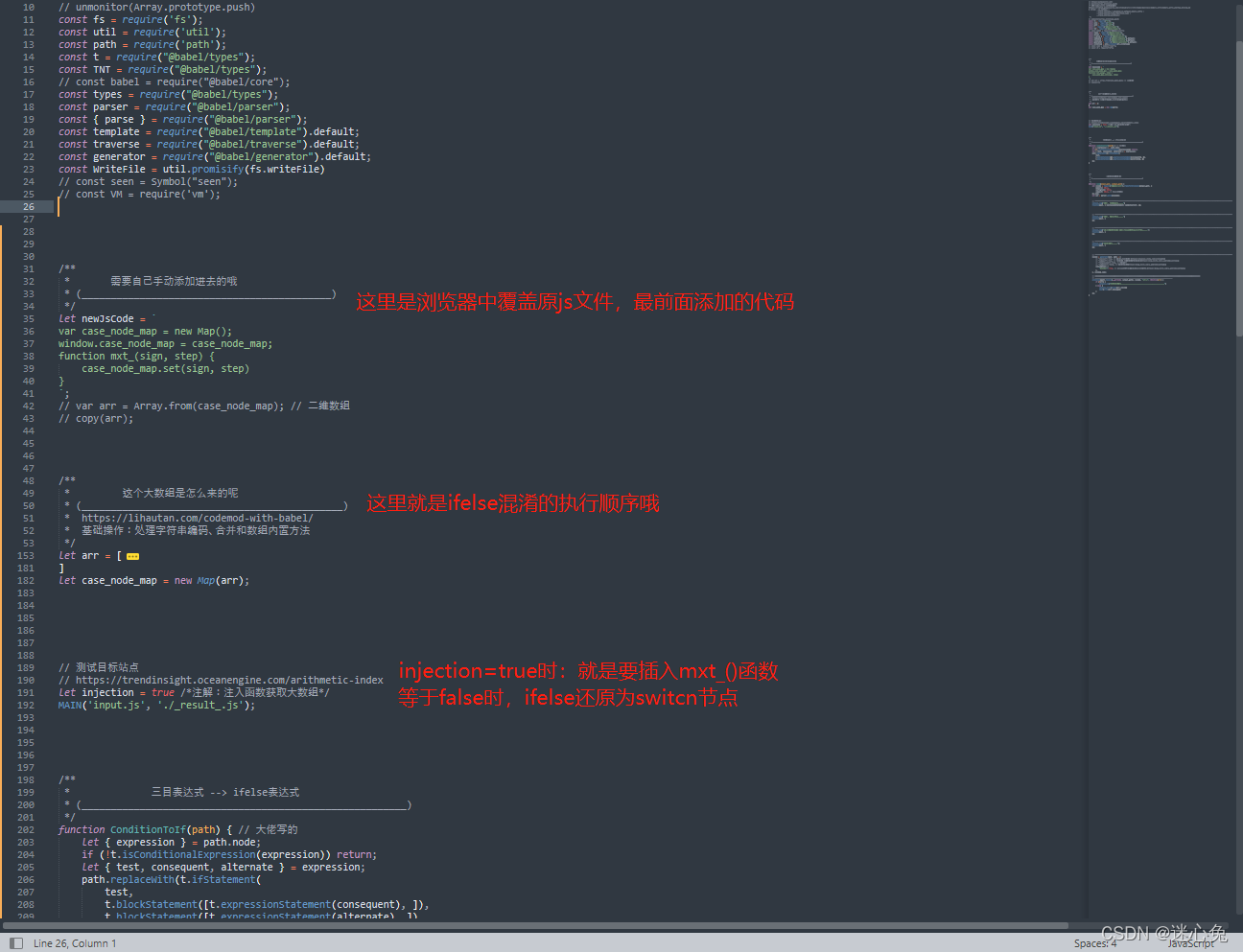Screen dimensions: 1243x952
Task: Open the Spaces: 4 indentation menu
Action: (1095, 943)
